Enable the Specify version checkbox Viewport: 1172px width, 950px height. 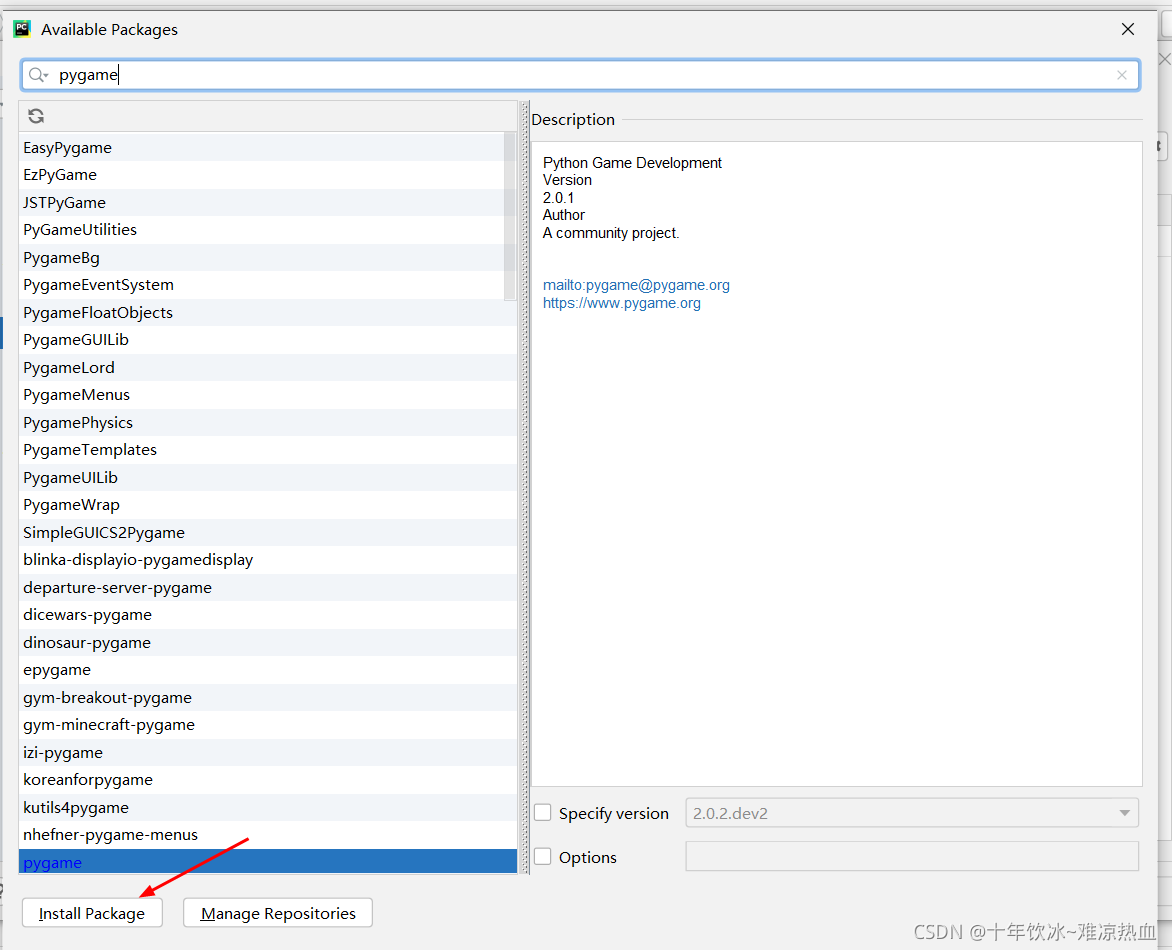point(543,812)
